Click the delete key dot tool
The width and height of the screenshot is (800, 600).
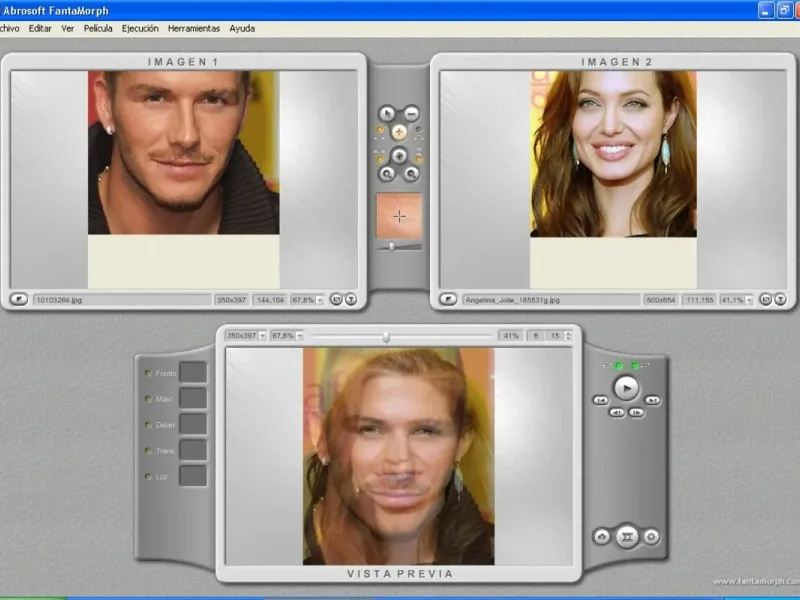coord(412,113)
